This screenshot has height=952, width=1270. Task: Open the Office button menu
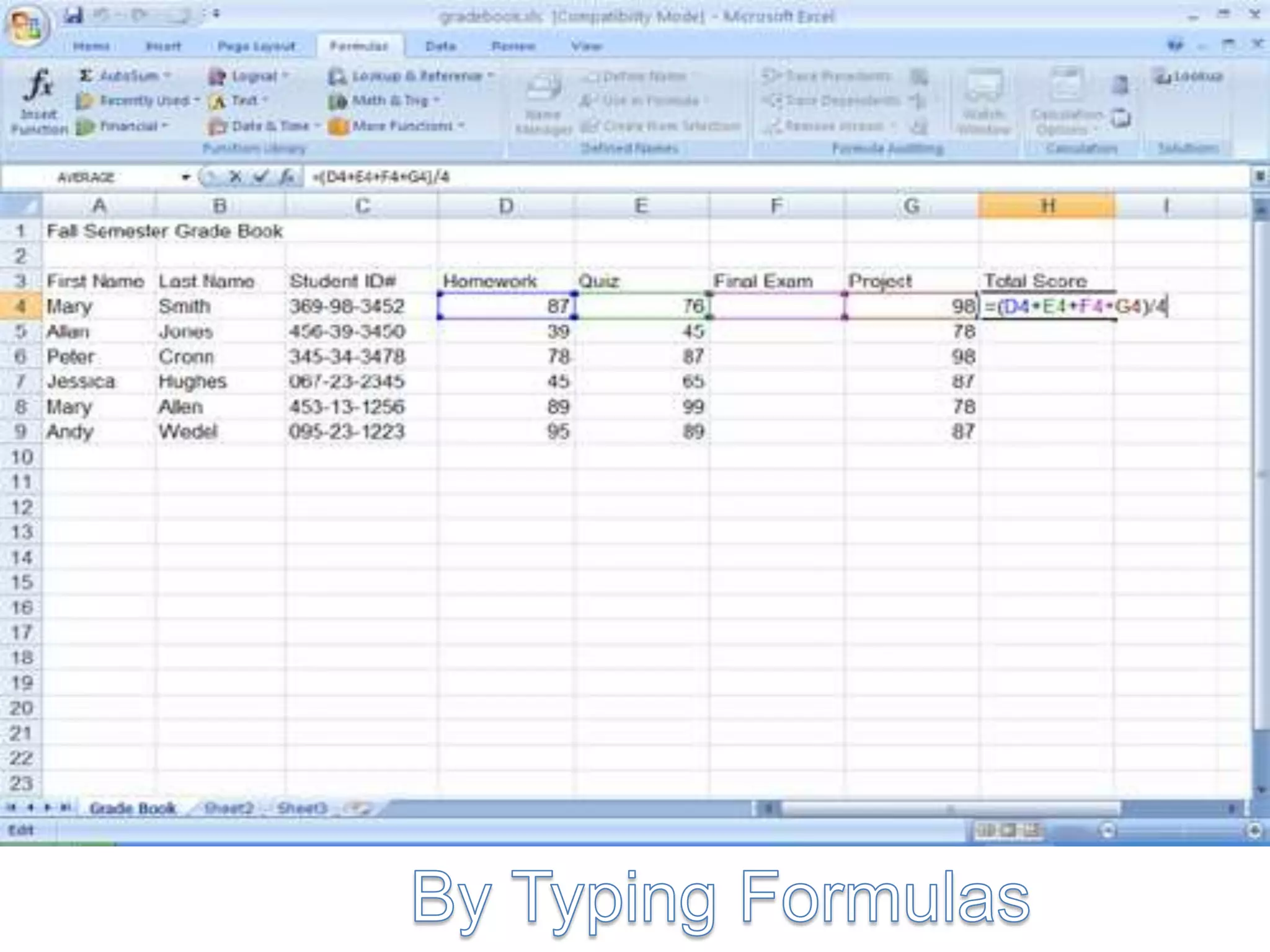tap(26, 26)
